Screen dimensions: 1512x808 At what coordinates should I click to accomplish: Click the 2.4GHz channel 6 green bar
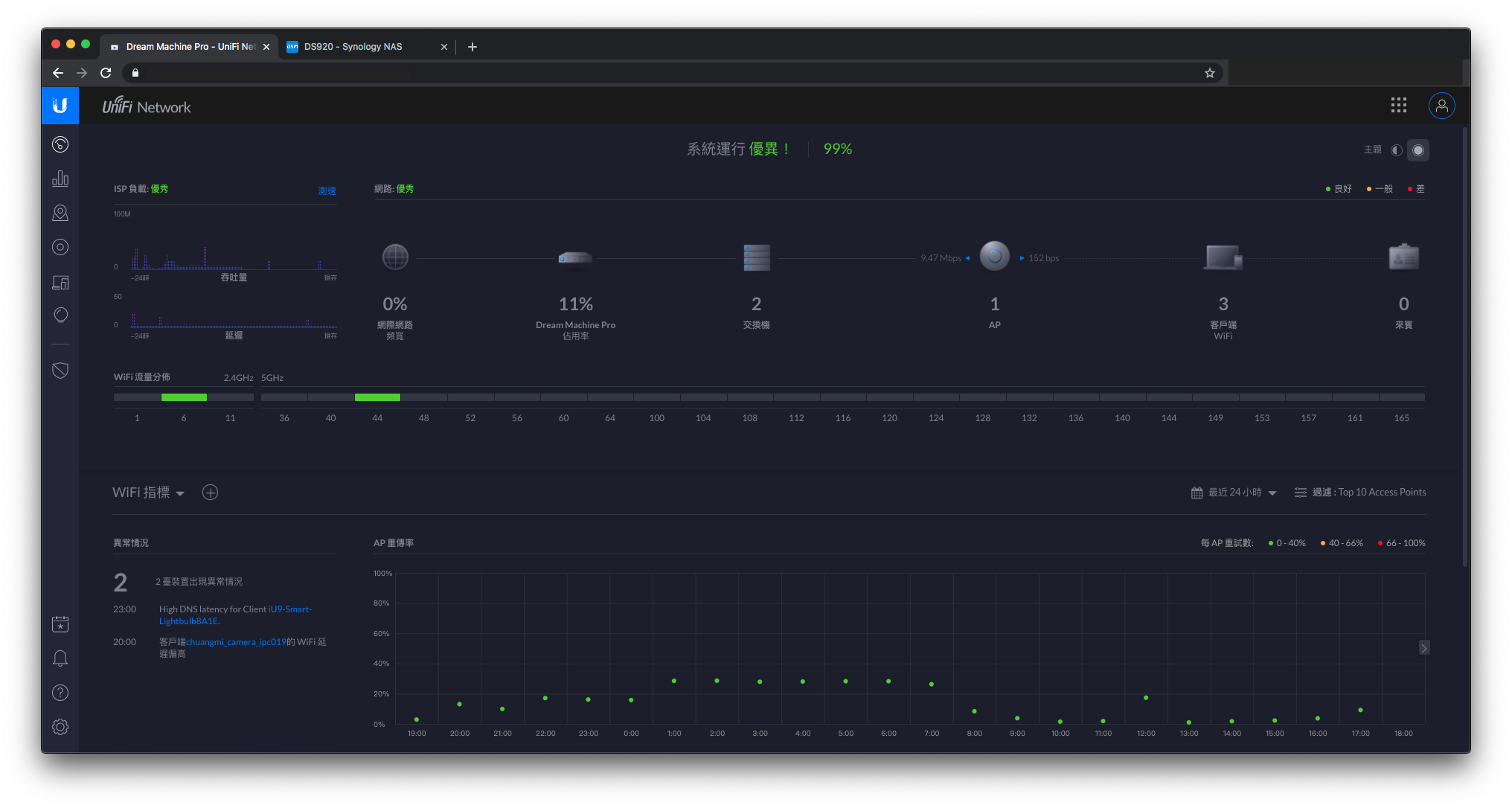click(184, 398)
